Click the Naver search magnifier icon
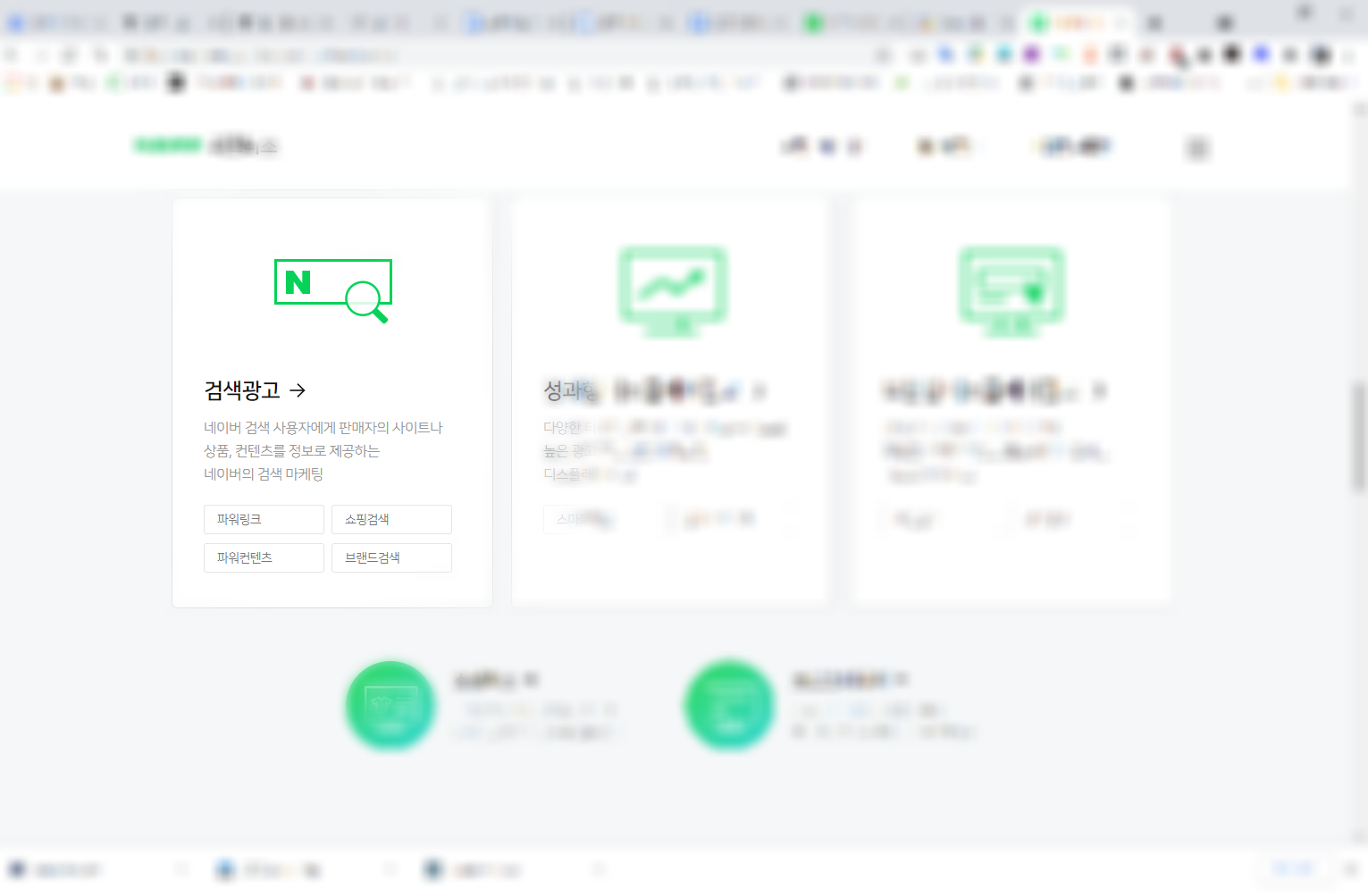 click(x=333, y=290)
